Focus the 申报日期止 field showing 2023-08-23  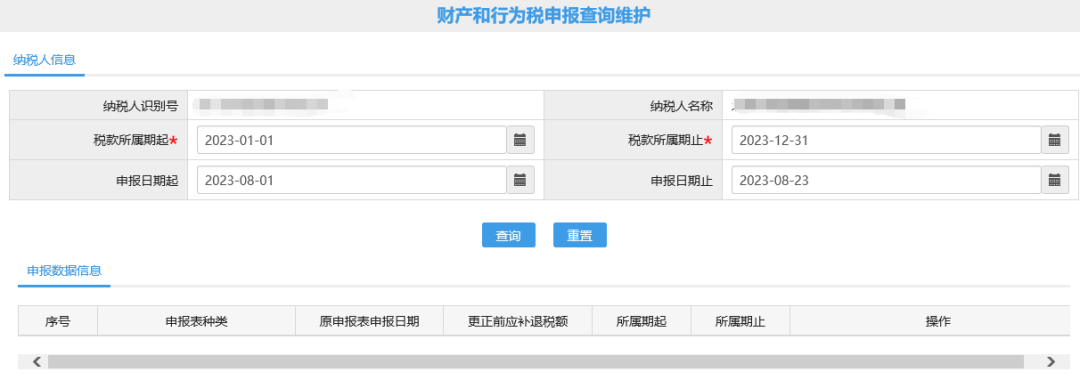pyautogui.click(x=886, y=180)
